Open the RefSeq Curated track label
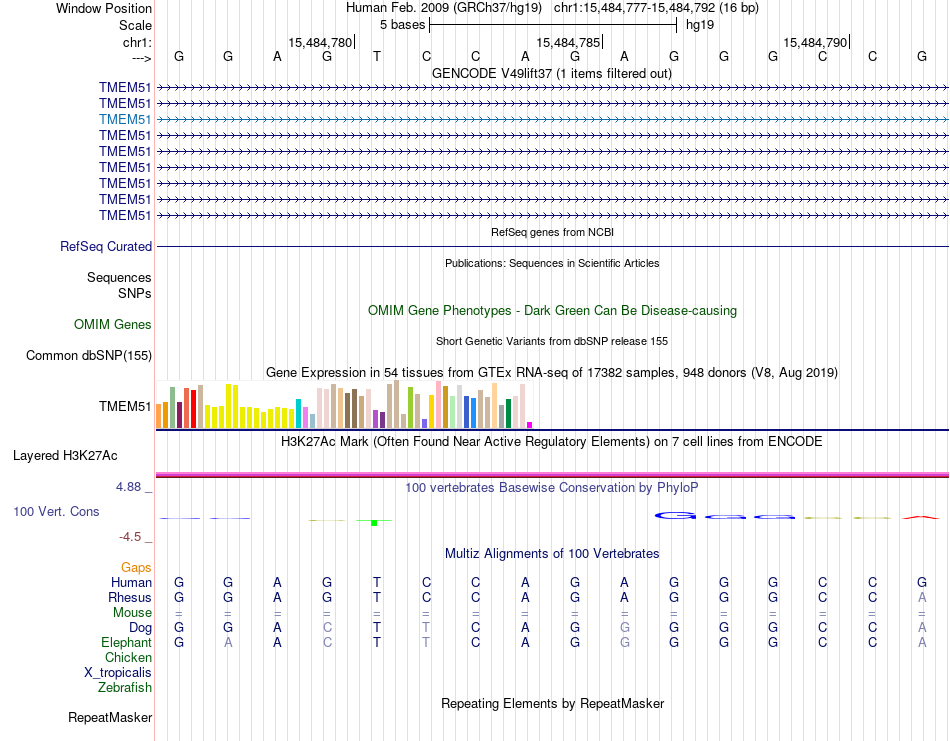 [x=106, y=247]
